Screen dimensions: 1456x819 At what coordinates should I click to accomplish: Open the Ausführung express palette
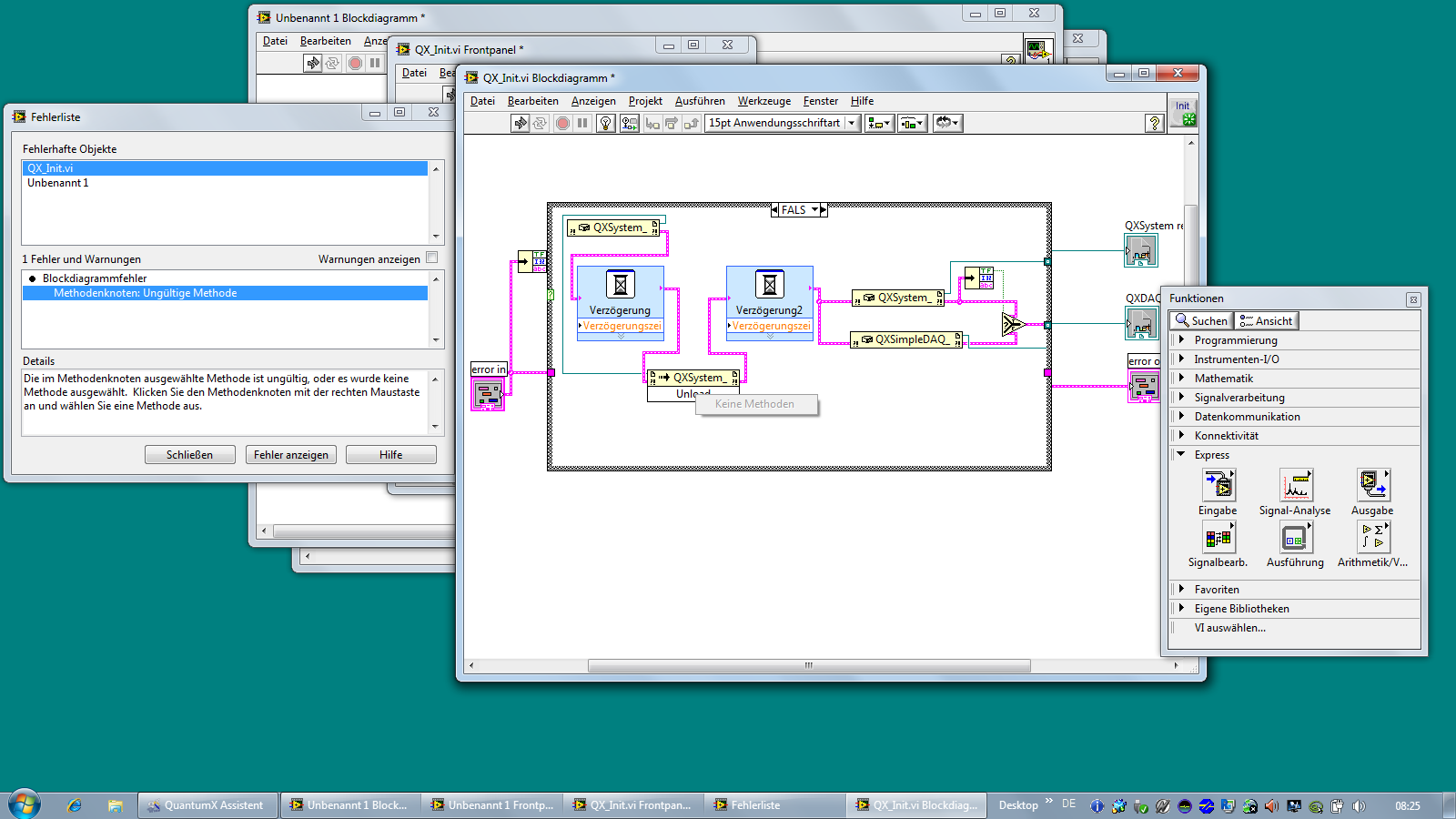[1295, 539]
